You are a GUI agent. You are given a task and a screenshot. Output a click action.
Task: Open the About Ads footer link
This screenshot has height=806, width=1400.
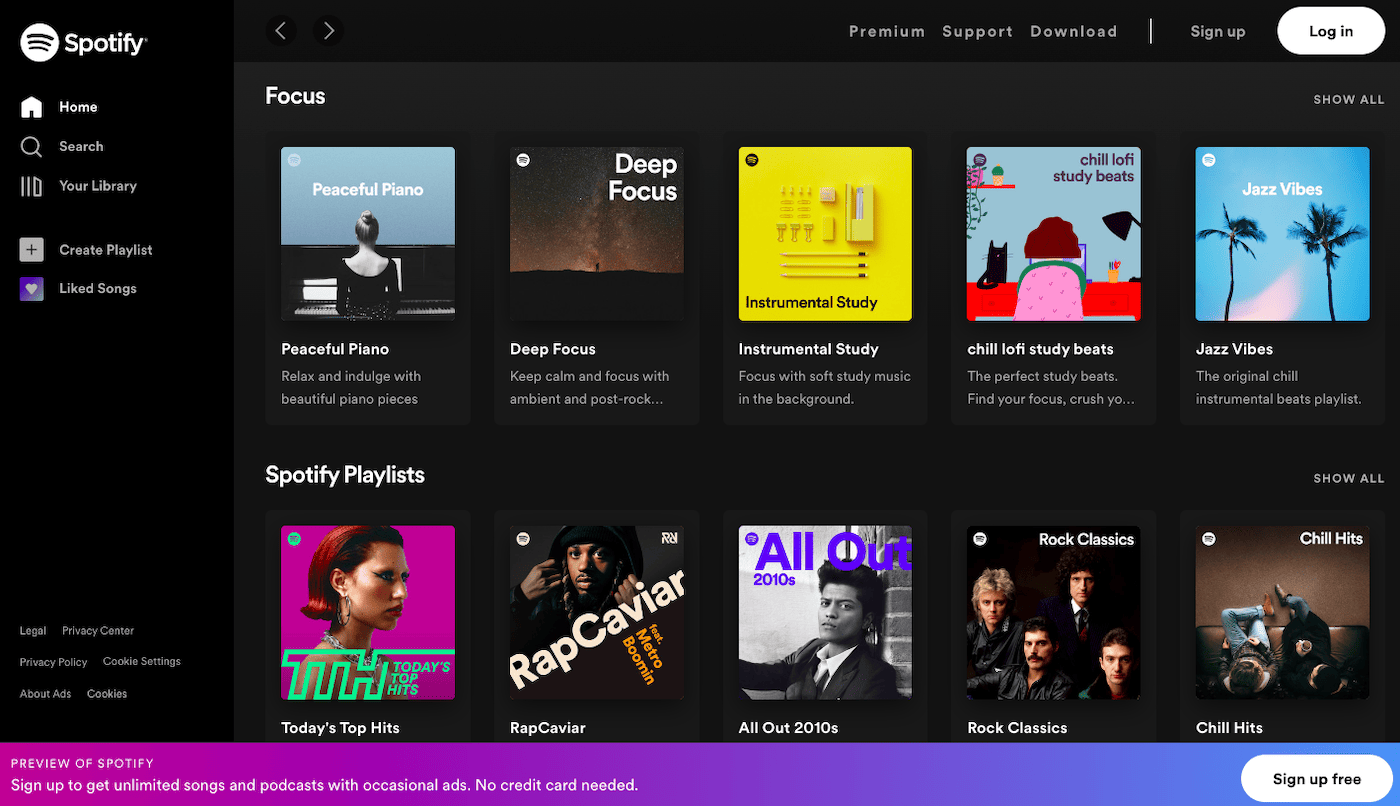(x=46, y=694)
